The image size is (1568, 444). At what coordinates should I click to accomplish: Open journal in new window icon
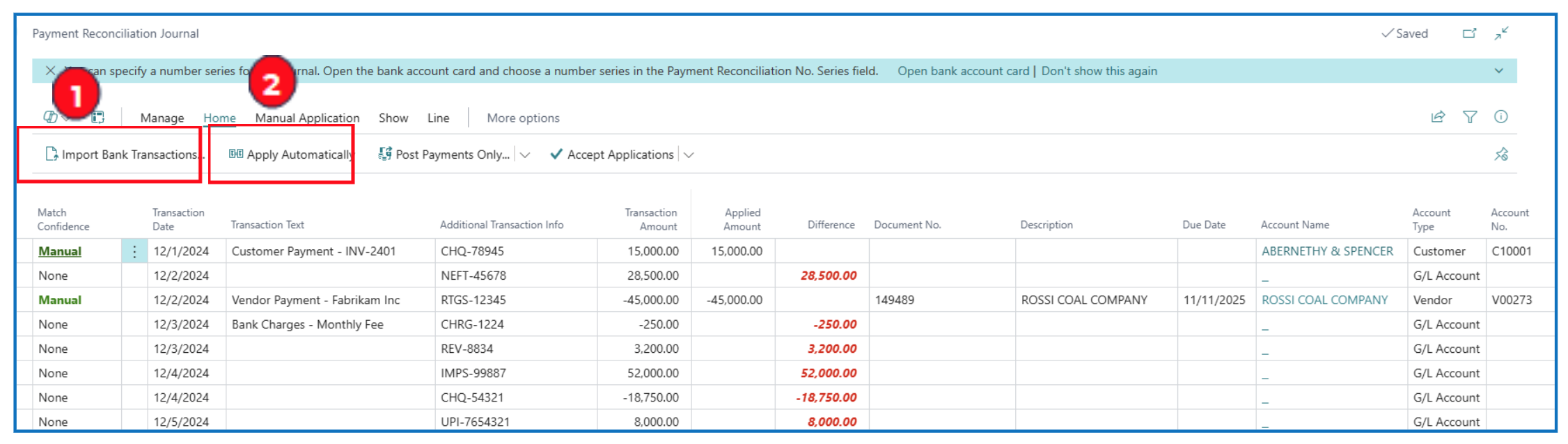[x=1469, y=33]
